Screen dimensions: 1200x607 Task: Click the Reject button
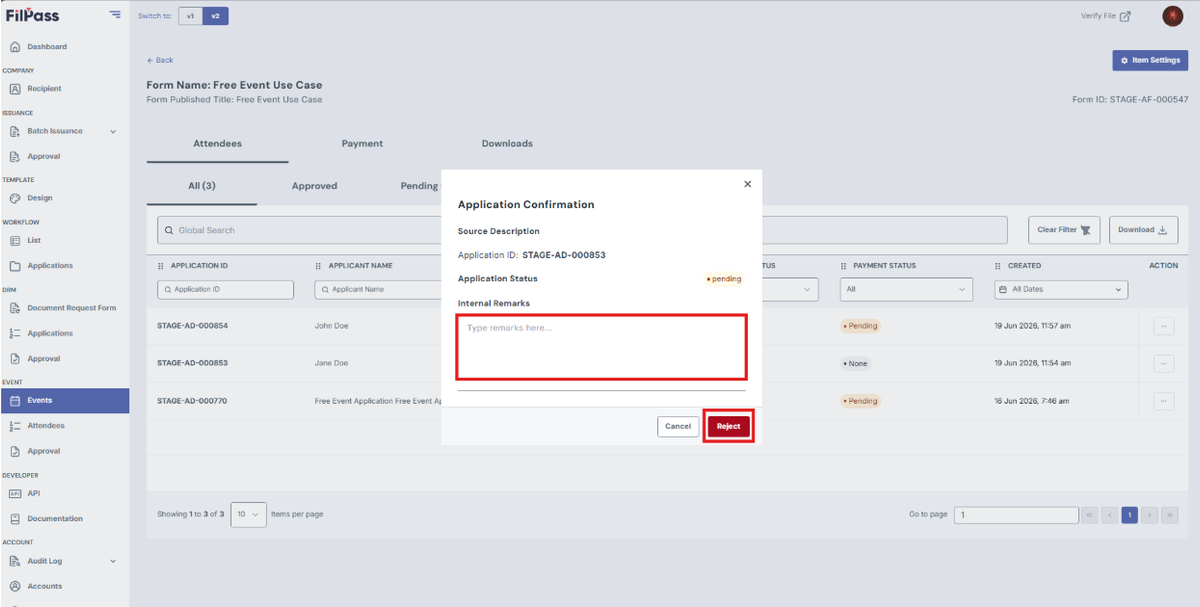click(728, 426)
